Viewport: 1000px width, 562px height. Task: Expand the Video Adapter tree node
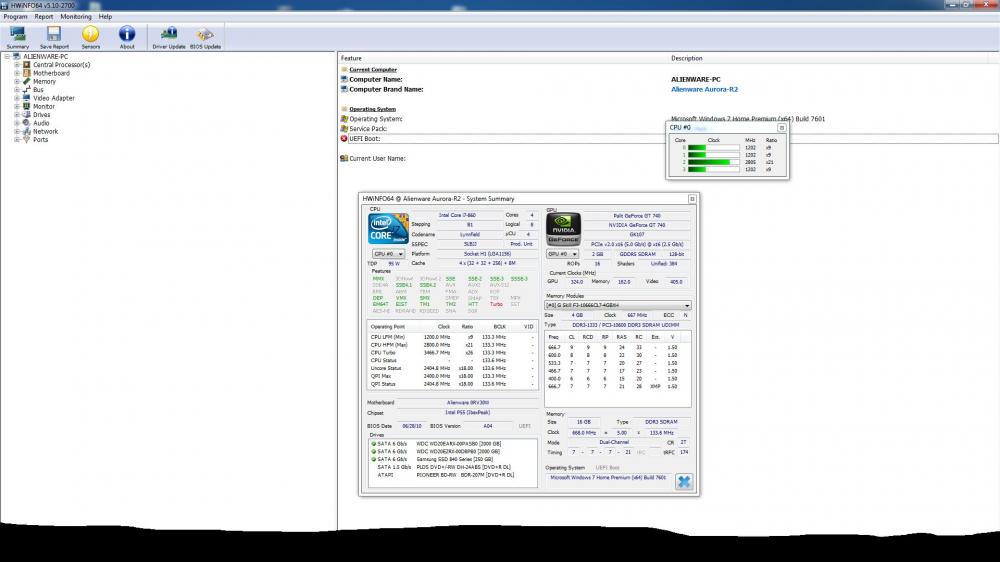coord(17,98)
